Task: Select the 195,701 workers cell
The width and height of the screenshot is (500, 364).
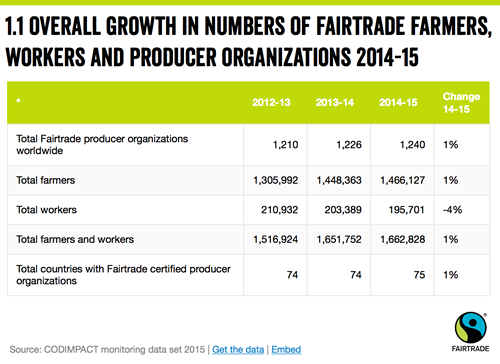Action: [x=406, y=210]
